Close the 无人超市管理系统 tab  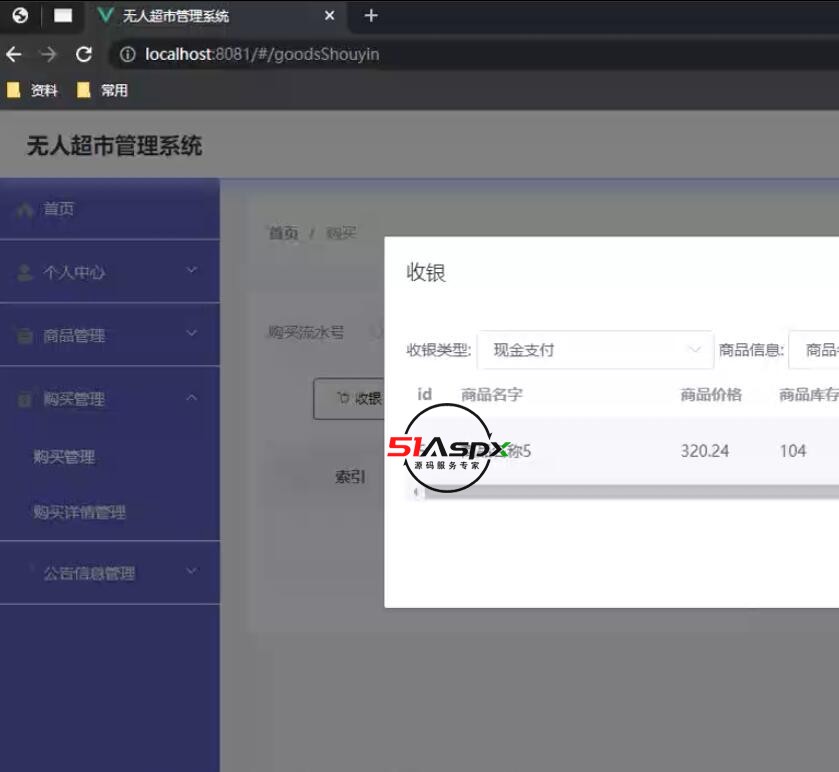pyautogui.click(x=330, y=16)
